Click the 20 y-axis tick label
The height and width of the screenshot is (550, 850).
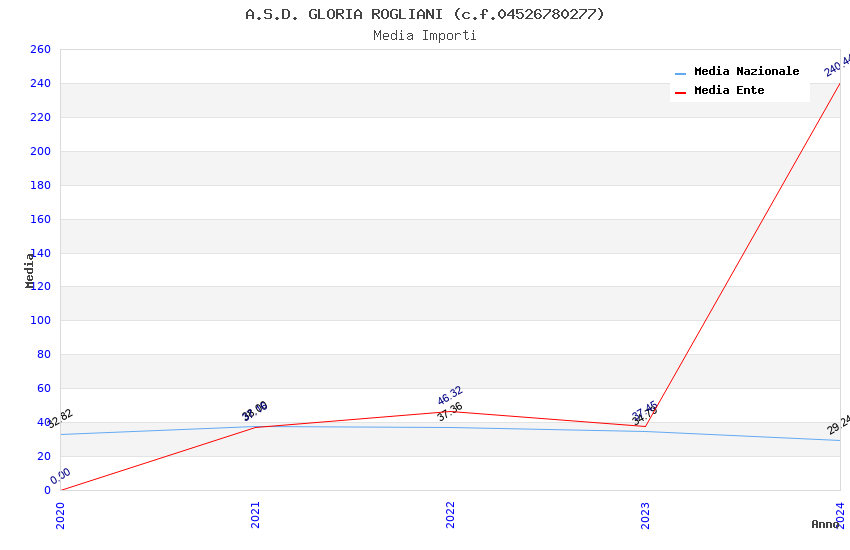pyautogui.click(x=44, y=456)
